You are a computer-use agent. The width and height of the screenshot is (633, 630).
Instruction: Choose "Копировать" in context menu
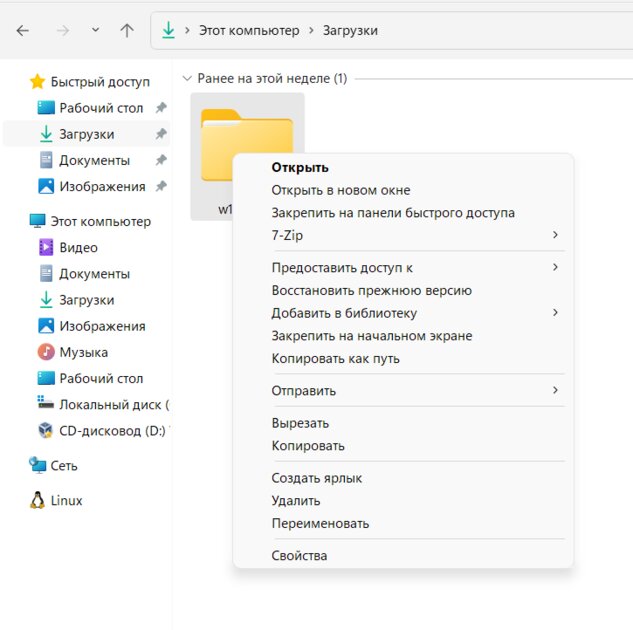click(308, 446)
